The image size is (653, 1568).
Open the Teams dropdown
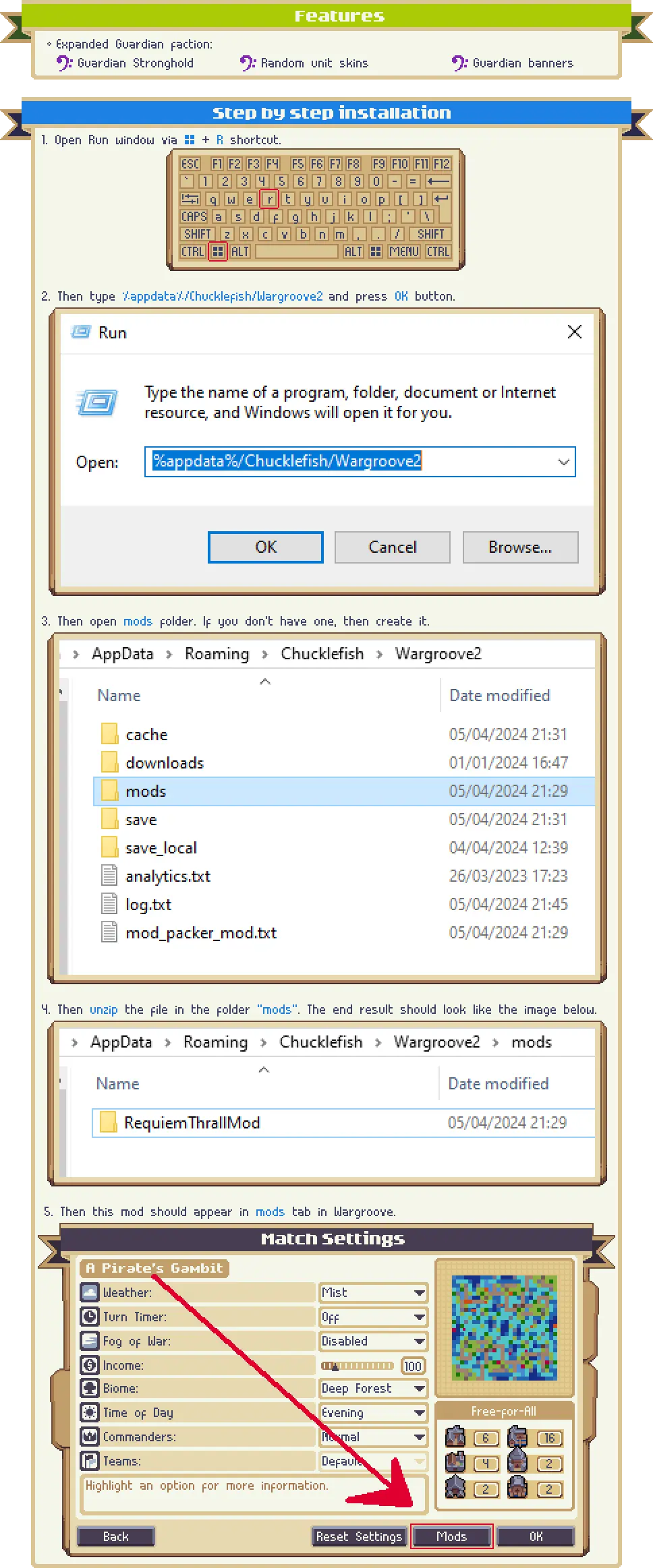coord(374,1461)
